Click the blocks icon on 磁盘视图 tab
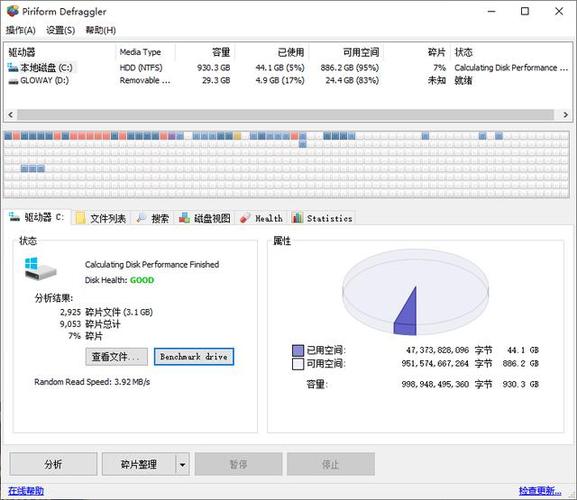The image size is (577, 500). [x=184, y=218]
